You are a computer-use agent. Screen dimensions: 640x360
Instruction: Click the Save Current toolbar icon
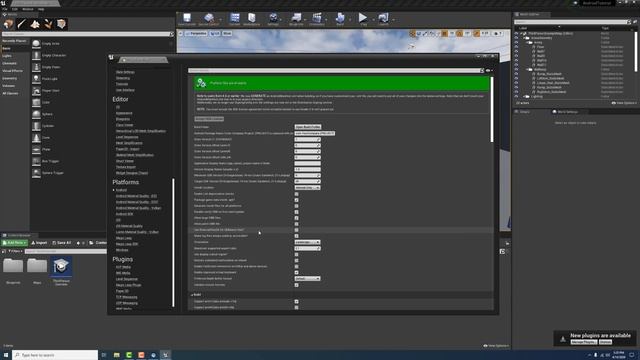tap(187, 18)
